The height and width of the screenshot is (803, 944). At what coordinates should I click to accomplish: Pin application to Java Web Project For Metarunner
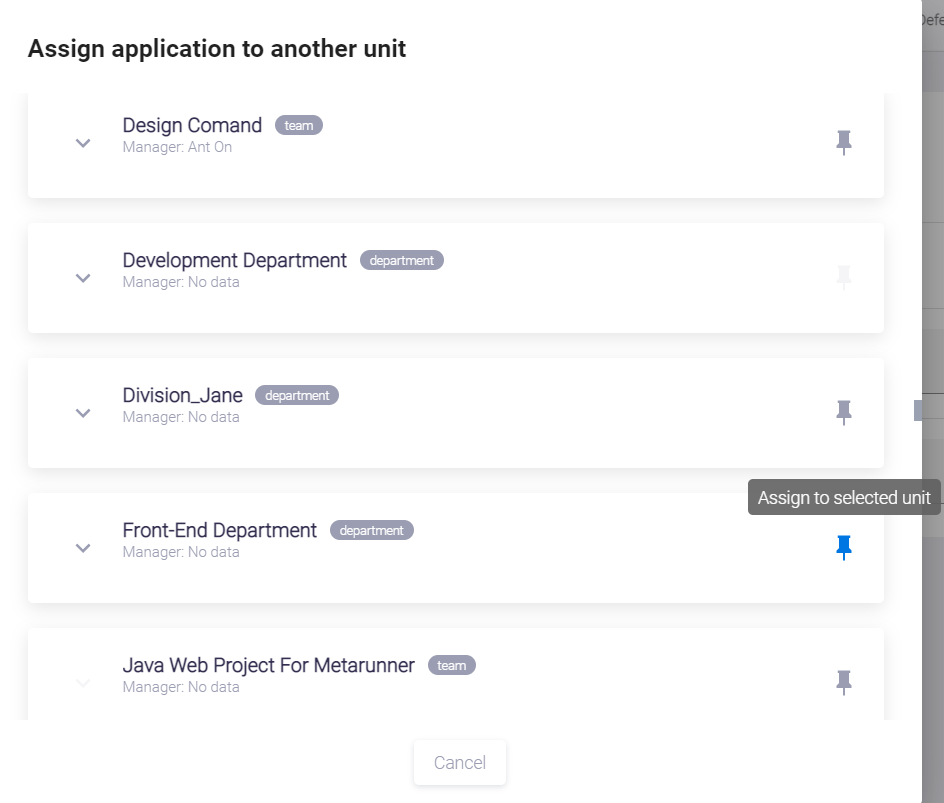(x=844, y=682)
